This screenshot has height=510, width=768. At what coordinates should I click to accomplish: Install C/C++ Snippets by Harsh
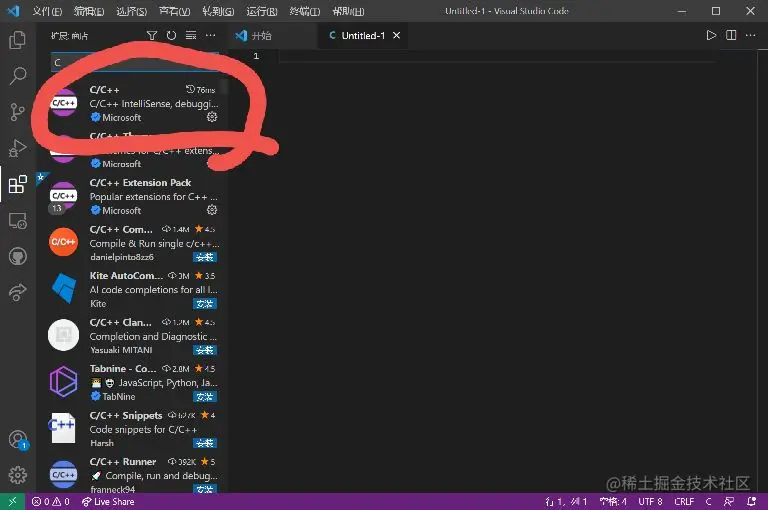coord(205,443)
